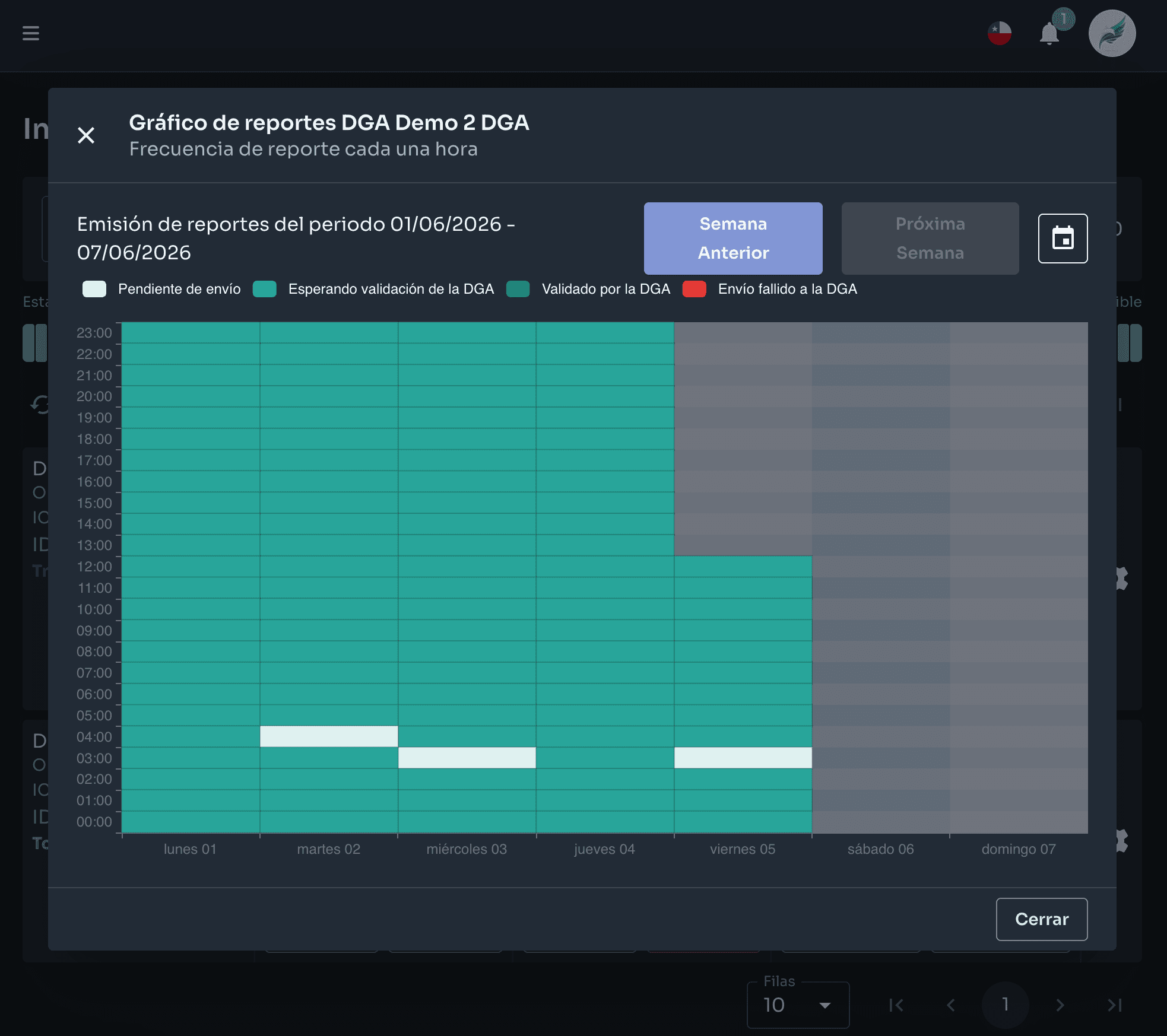Screen dimensions: 1167x1036
Task: Open the notifications bell
Action: click(x=1049, y=34)
